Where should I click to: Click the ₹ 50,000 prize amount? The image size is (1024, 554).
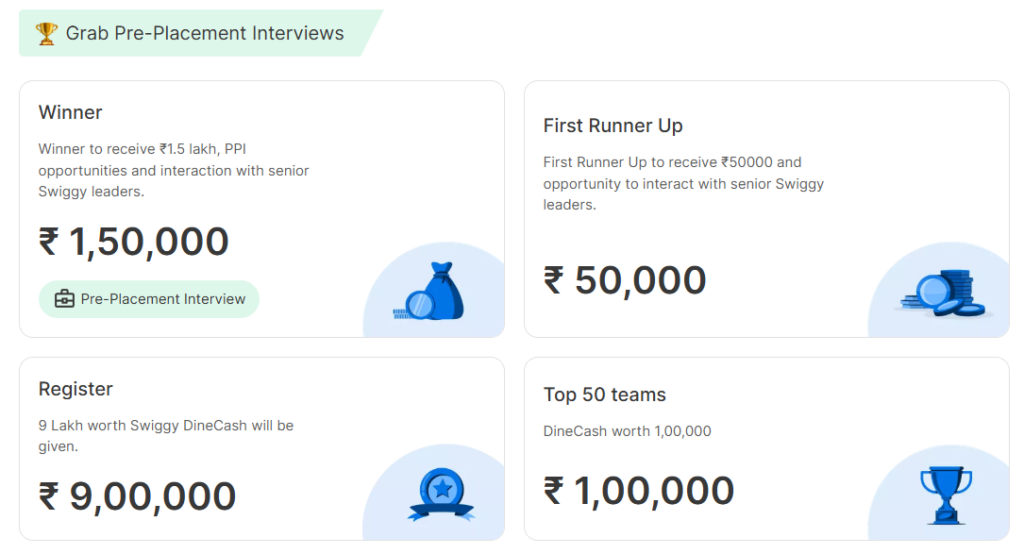625,280
